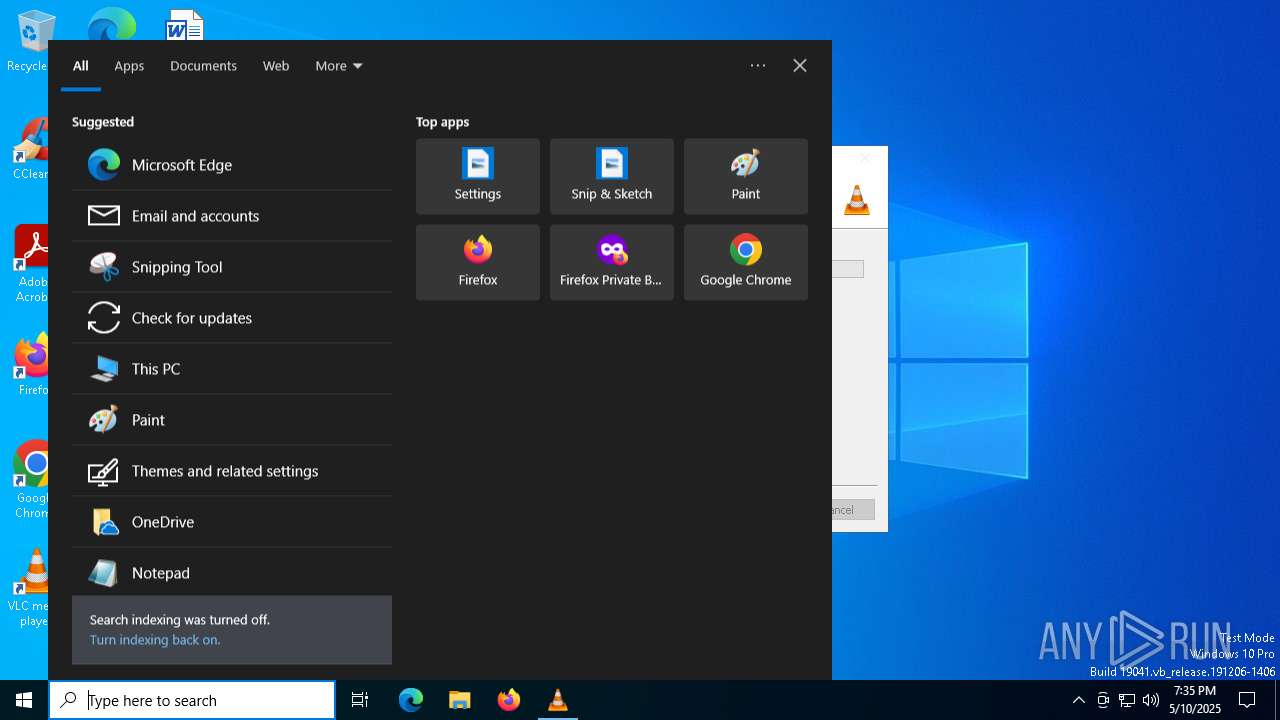Launch Paint from suggested list
The image size is (1280, 720).
click(232, 420)
